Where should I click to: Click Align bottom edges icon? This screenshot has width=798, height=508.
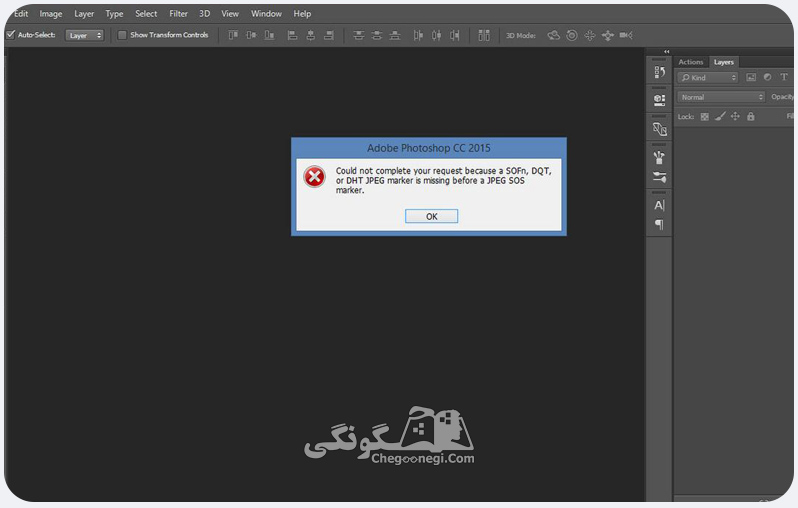(270, 35)
